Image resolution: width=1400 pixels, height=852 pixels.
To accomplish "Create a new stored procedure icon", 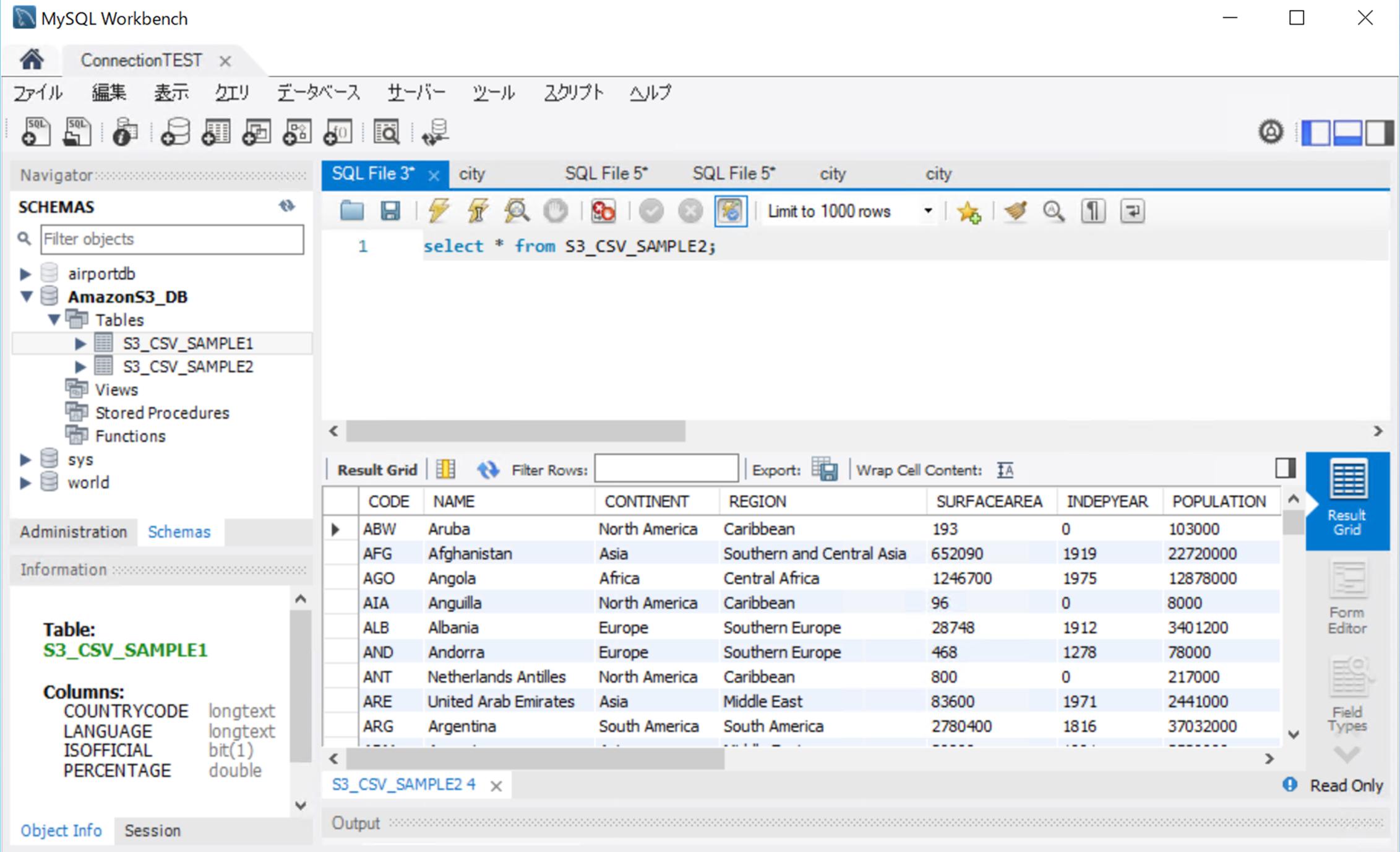I will 297,132.
